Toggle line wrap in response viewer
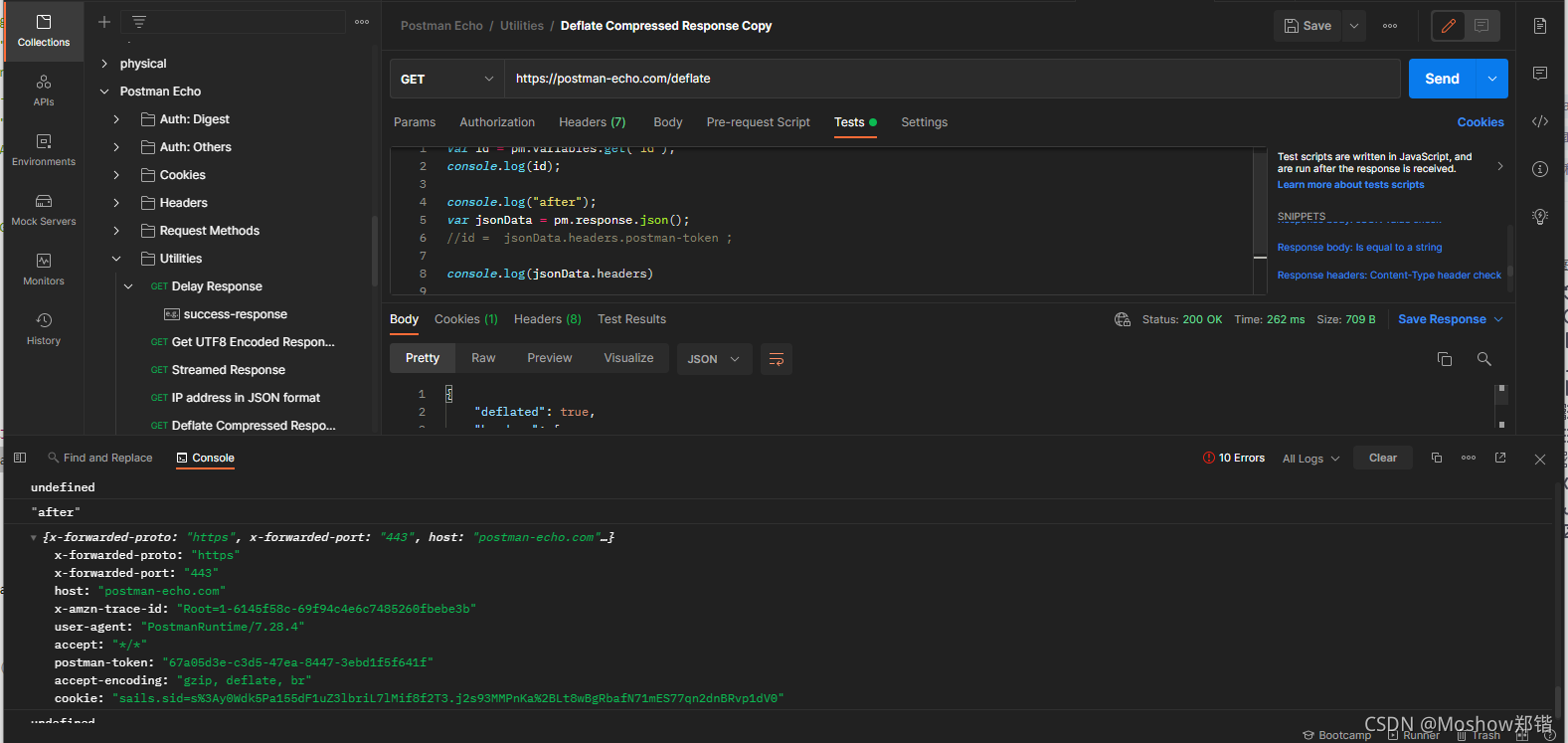This screenshot has width=1568, height=743. pos(777,359)
